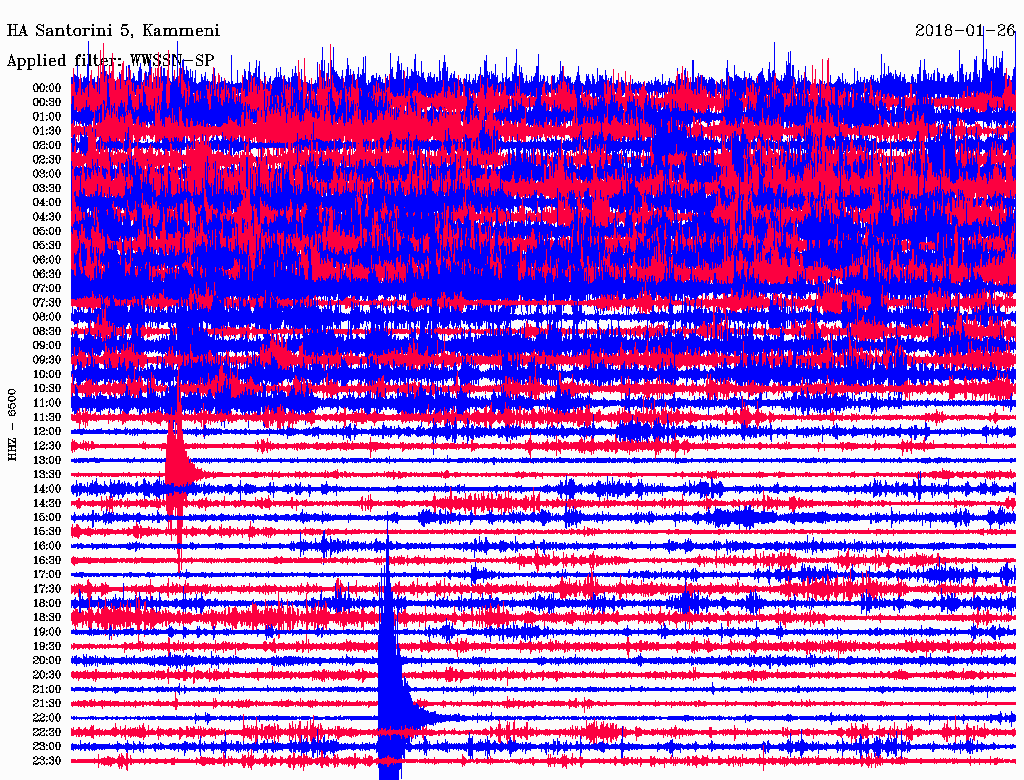Choose the 16:30 time label
Image resolution: width=1024 pixels, height=780 pixels.
coord(47,560)
